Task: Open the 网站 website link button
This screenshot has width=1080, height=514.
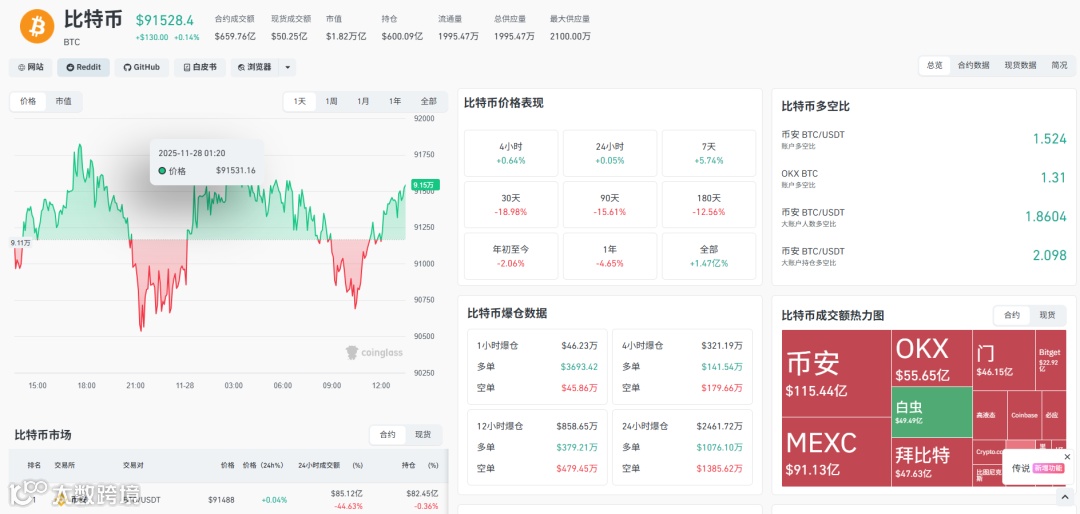Action: pos(31,67)
